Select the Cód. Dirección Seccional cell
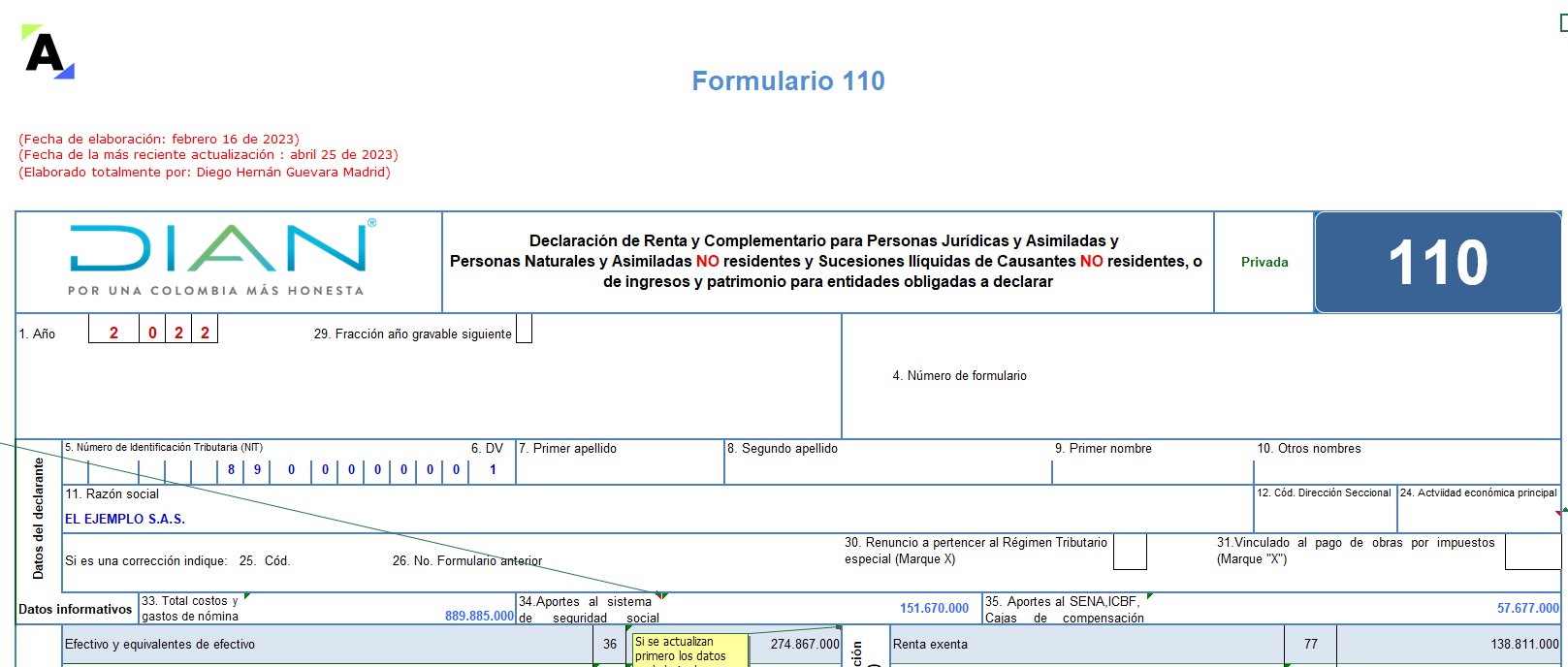This screenshot has width=1568, height=667. pyautogui.click(x=1325, y=509)
